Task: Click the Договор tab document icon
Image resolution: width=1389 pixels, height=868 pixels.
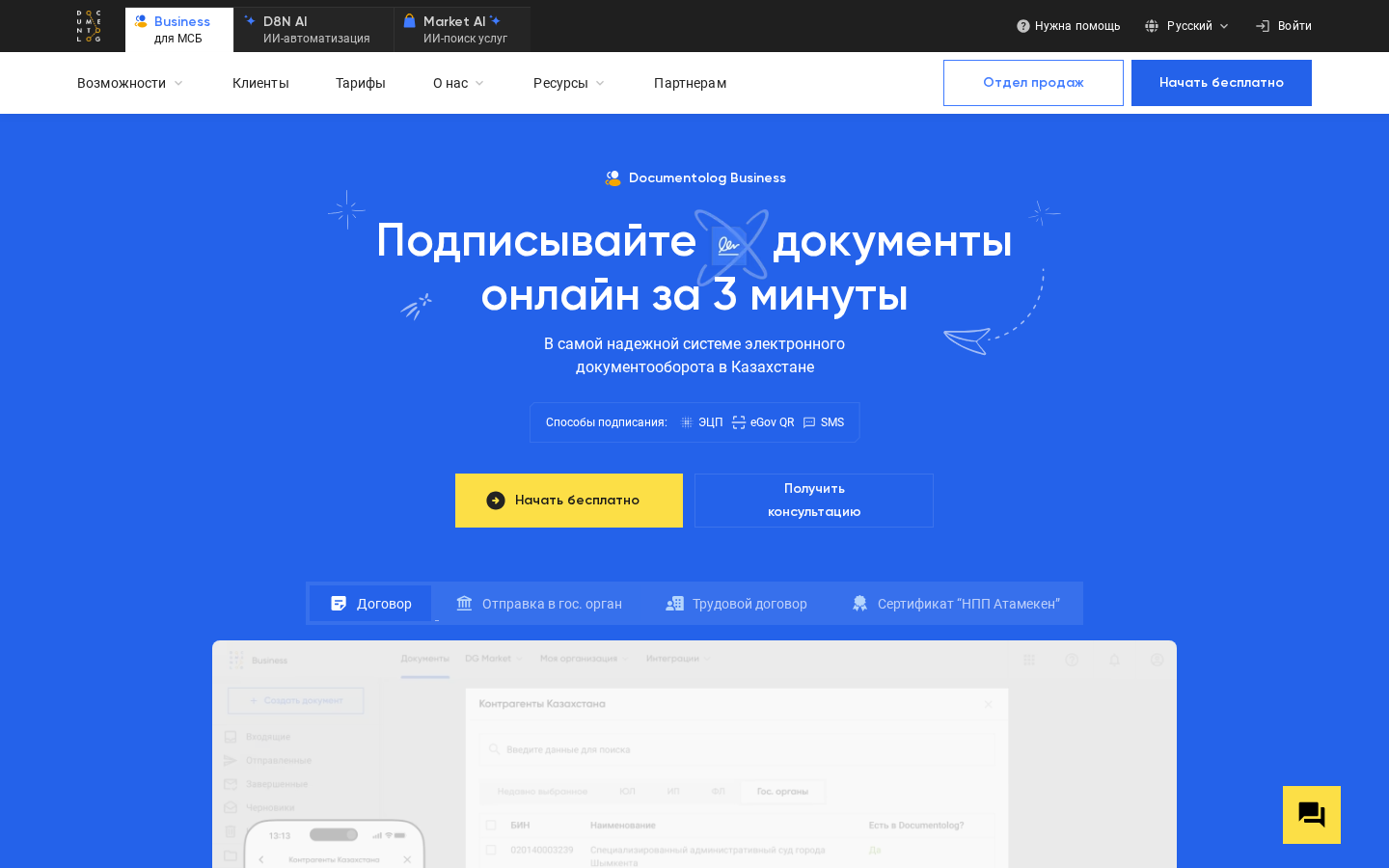Action: [339, 604]
